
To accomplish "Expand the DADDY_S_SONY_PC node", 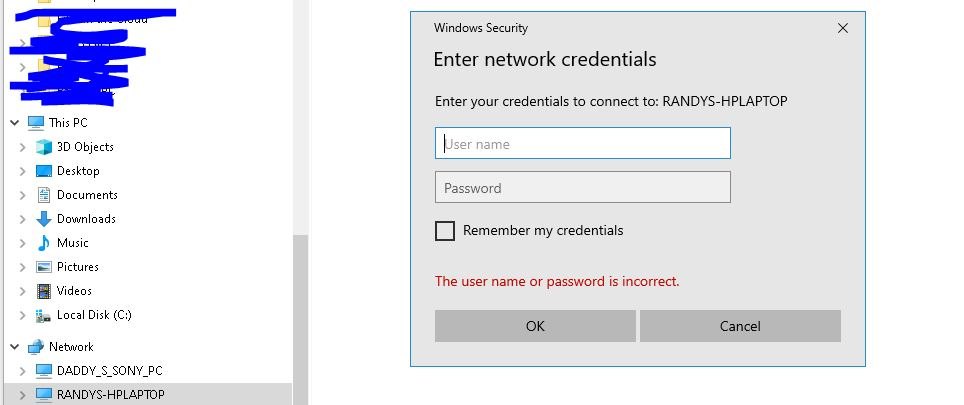I will pos(23,371).
